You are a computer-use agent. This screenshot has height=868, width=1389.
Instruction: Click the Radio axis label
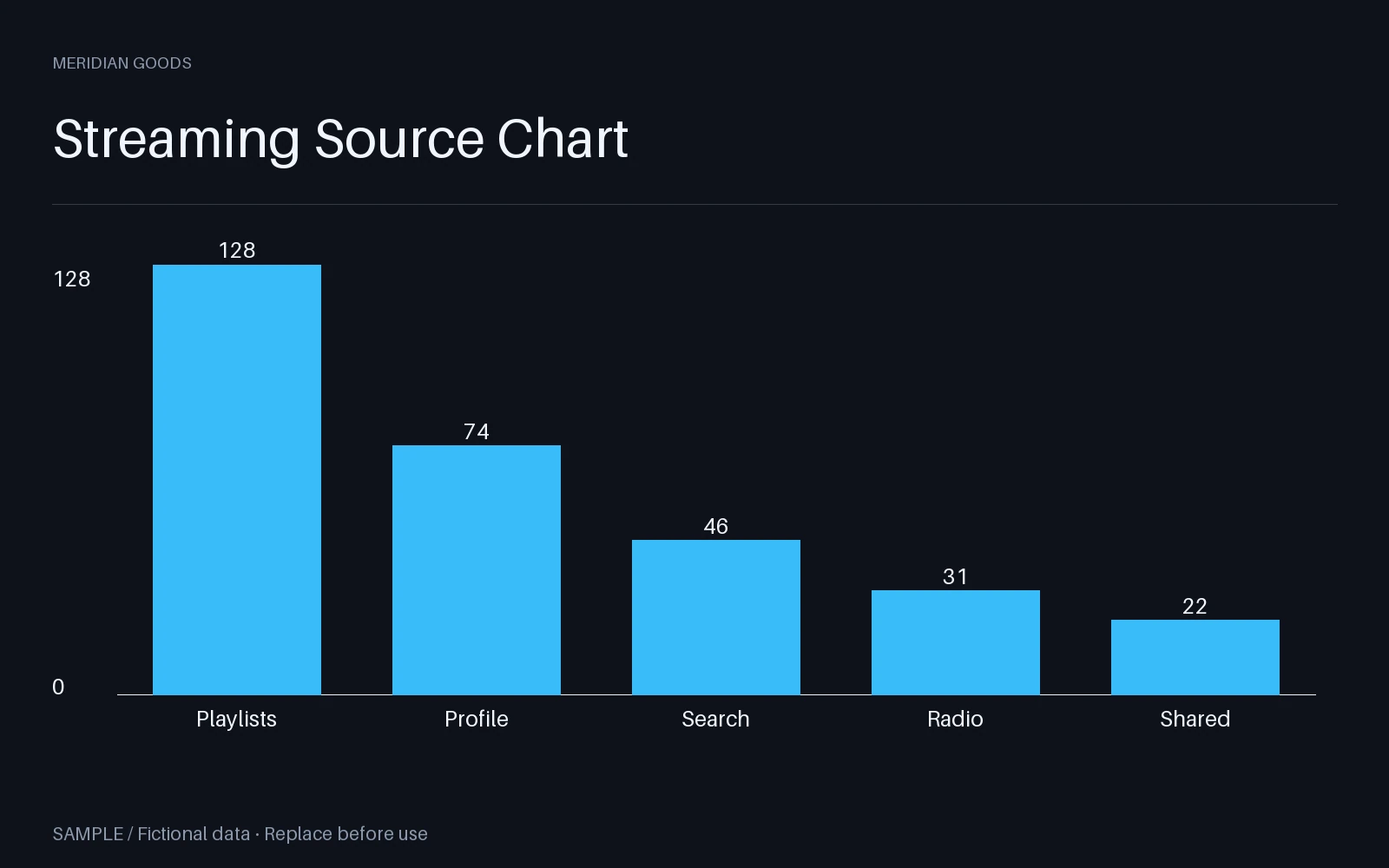(956, 719)
